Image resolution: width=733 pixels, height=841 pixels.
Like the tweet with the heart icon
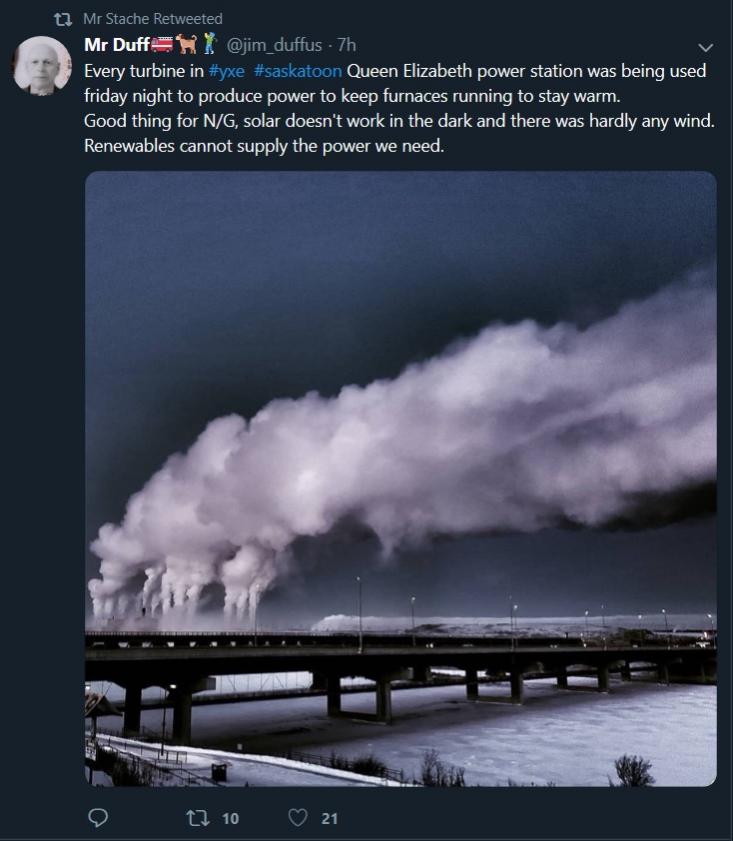pos(297,817)
